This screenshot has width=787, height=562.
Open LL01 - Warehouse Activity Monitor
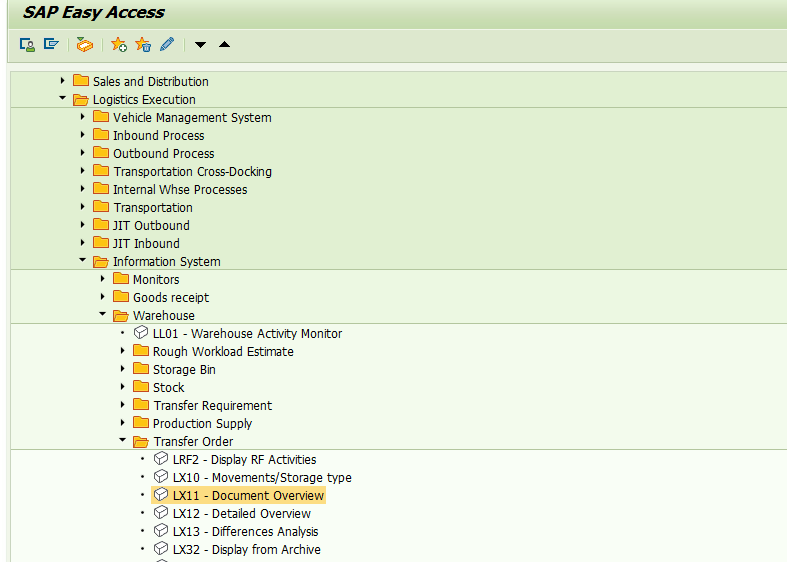(247, 334)
